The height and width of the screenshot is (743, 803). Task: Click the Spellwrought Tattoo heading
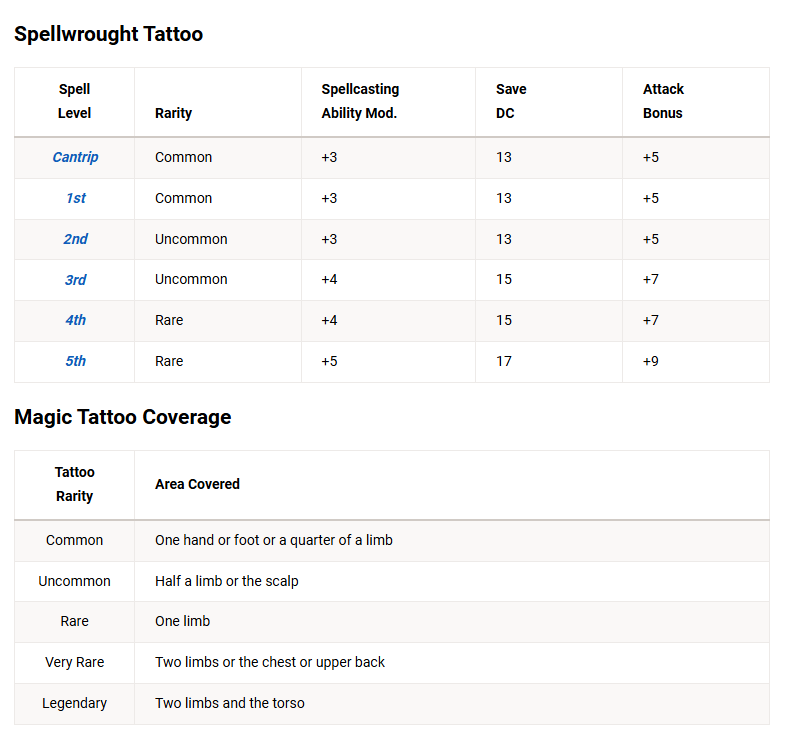[108, 34]
